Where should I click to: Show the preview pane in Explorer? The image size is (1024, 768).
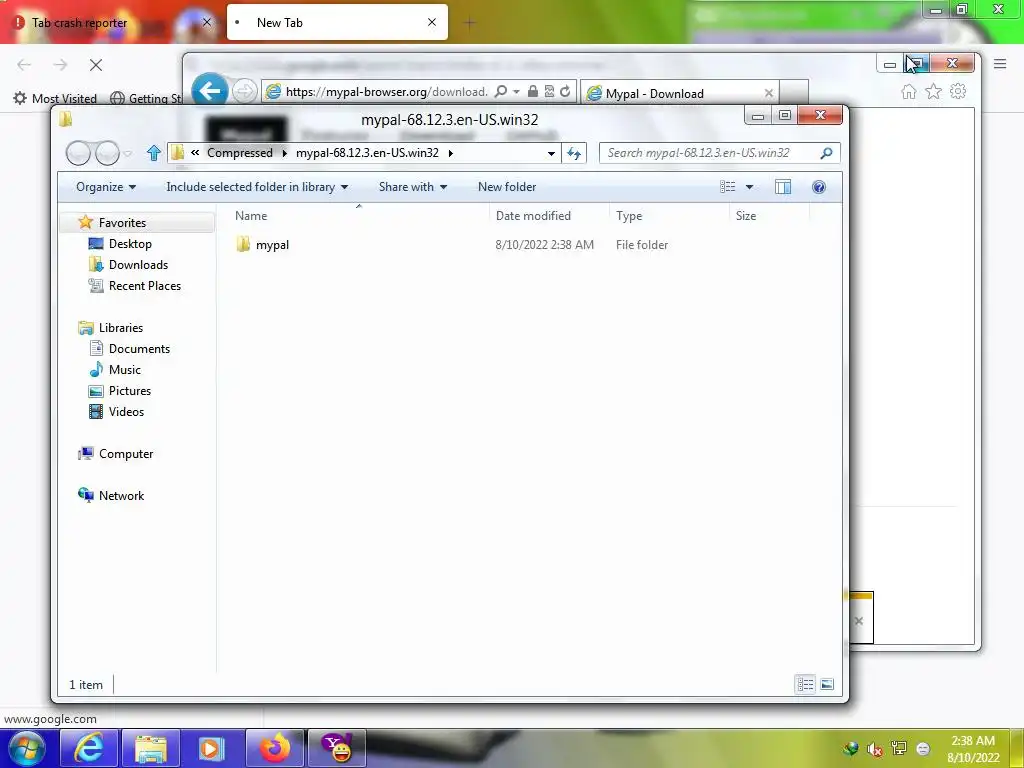point(782,187)
